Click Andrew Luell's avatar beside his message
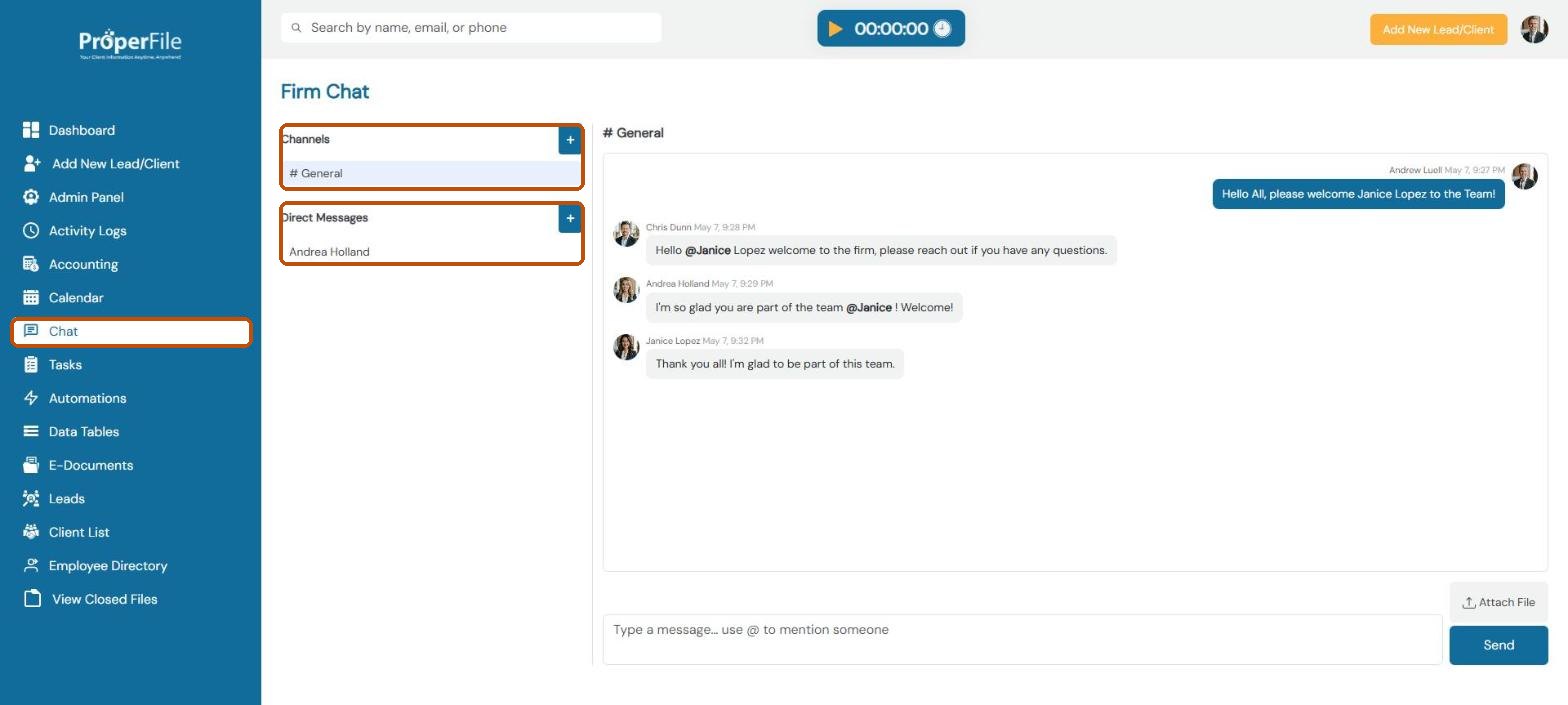Image resolution: width=1568 pixels, height=705 pixels. point(1524,176)
